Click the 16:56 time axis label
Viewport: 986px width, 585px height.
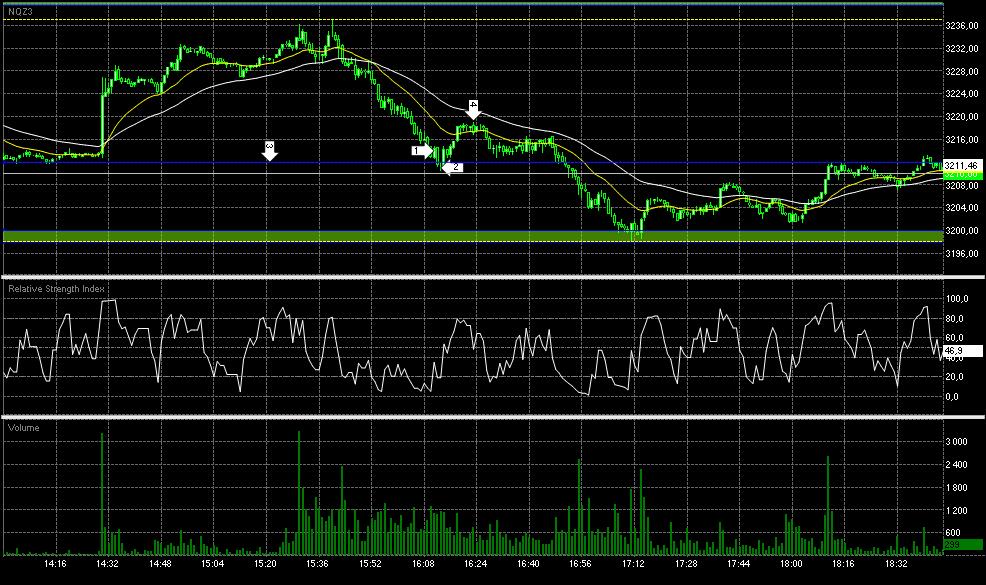point(580,564)
